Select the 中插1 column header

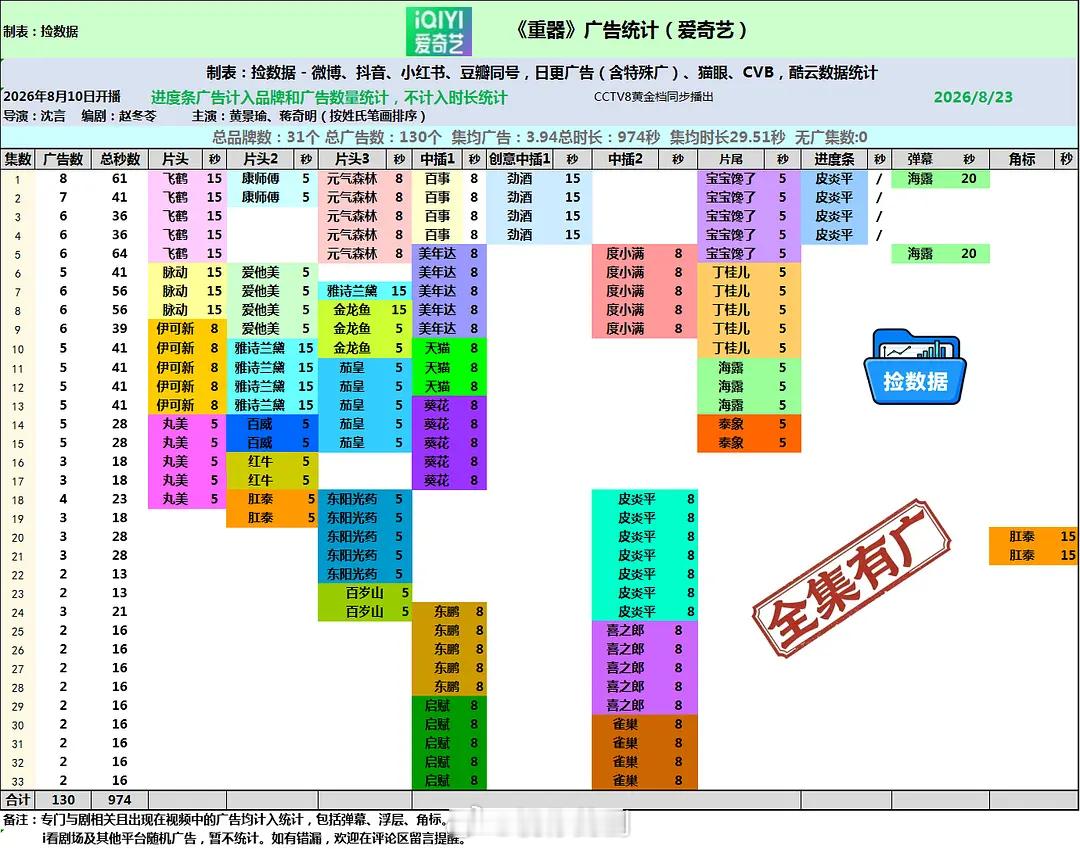pyautogui.click(x=437, y=159)
